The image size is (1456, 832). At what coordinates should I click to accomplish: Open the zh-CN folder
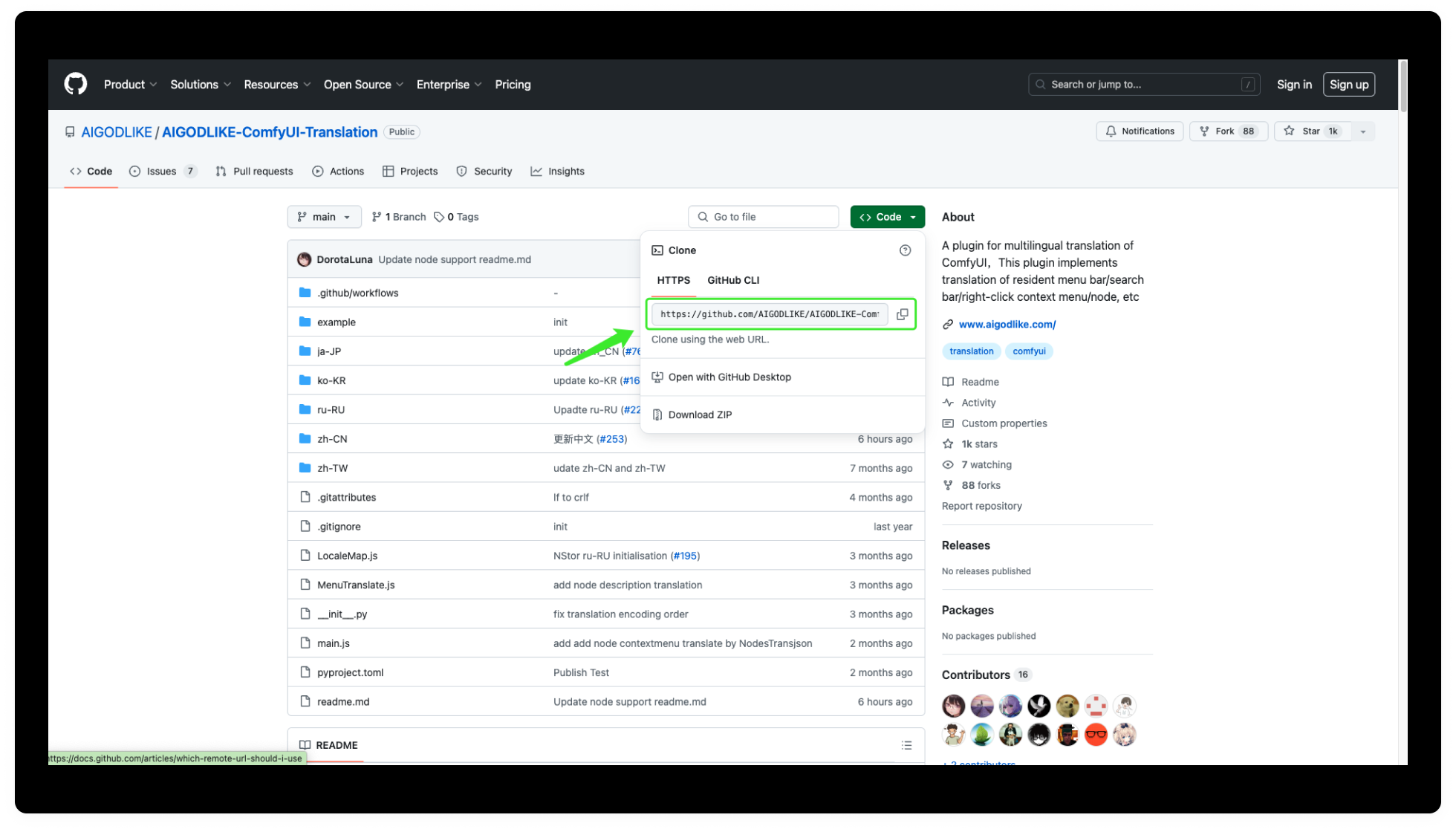click(331, 439)
